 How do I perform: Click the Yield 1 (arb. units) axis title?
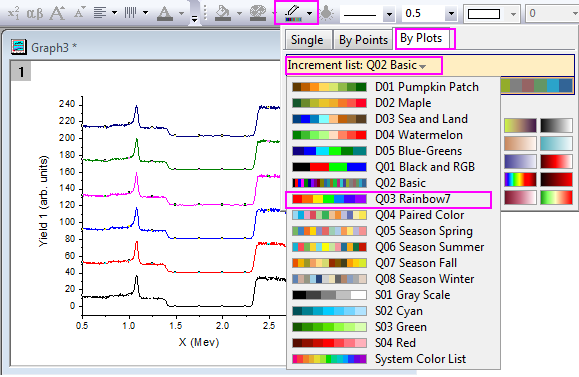[44, 201]
